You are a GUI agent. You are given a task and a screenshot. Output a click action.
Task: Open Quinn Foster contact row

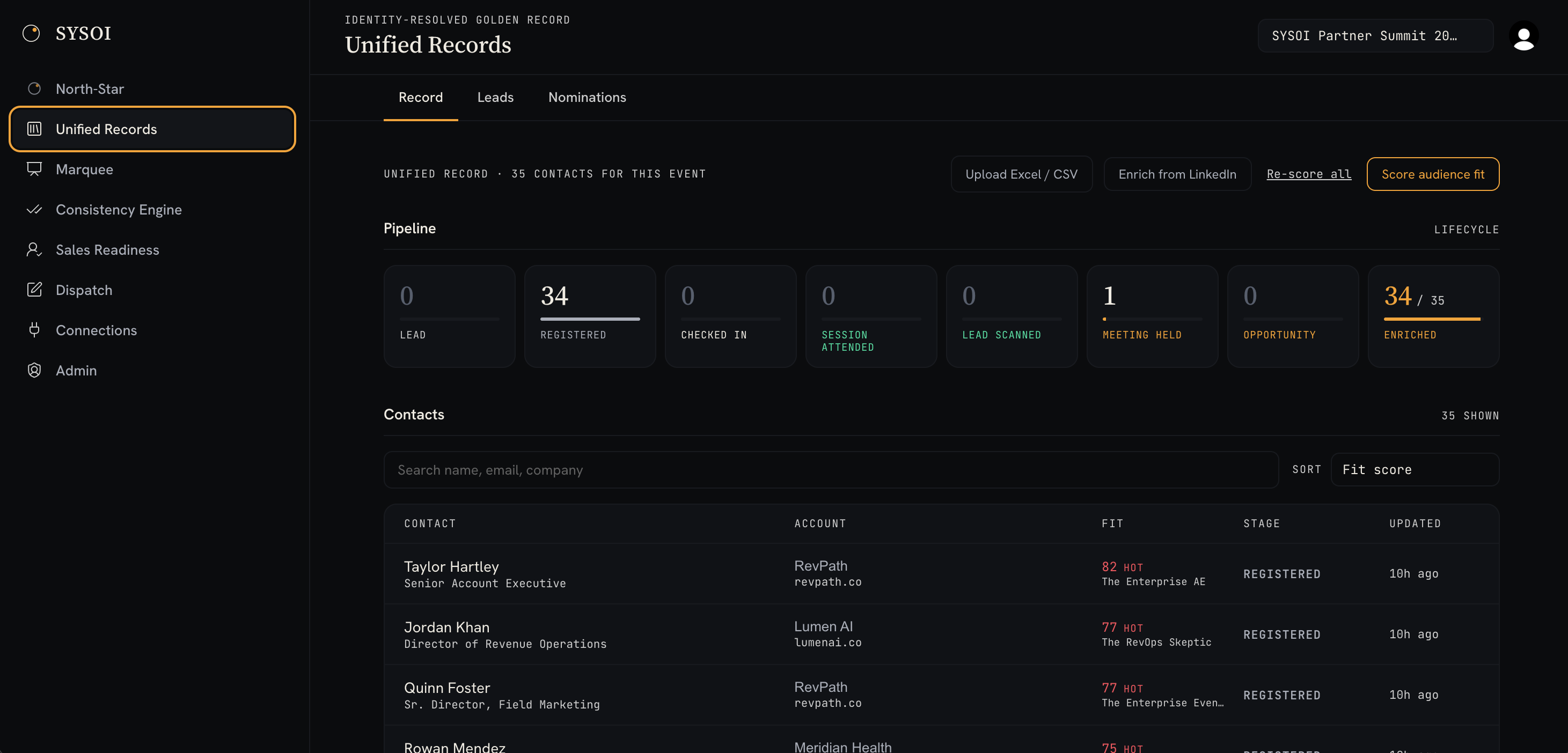941,695
